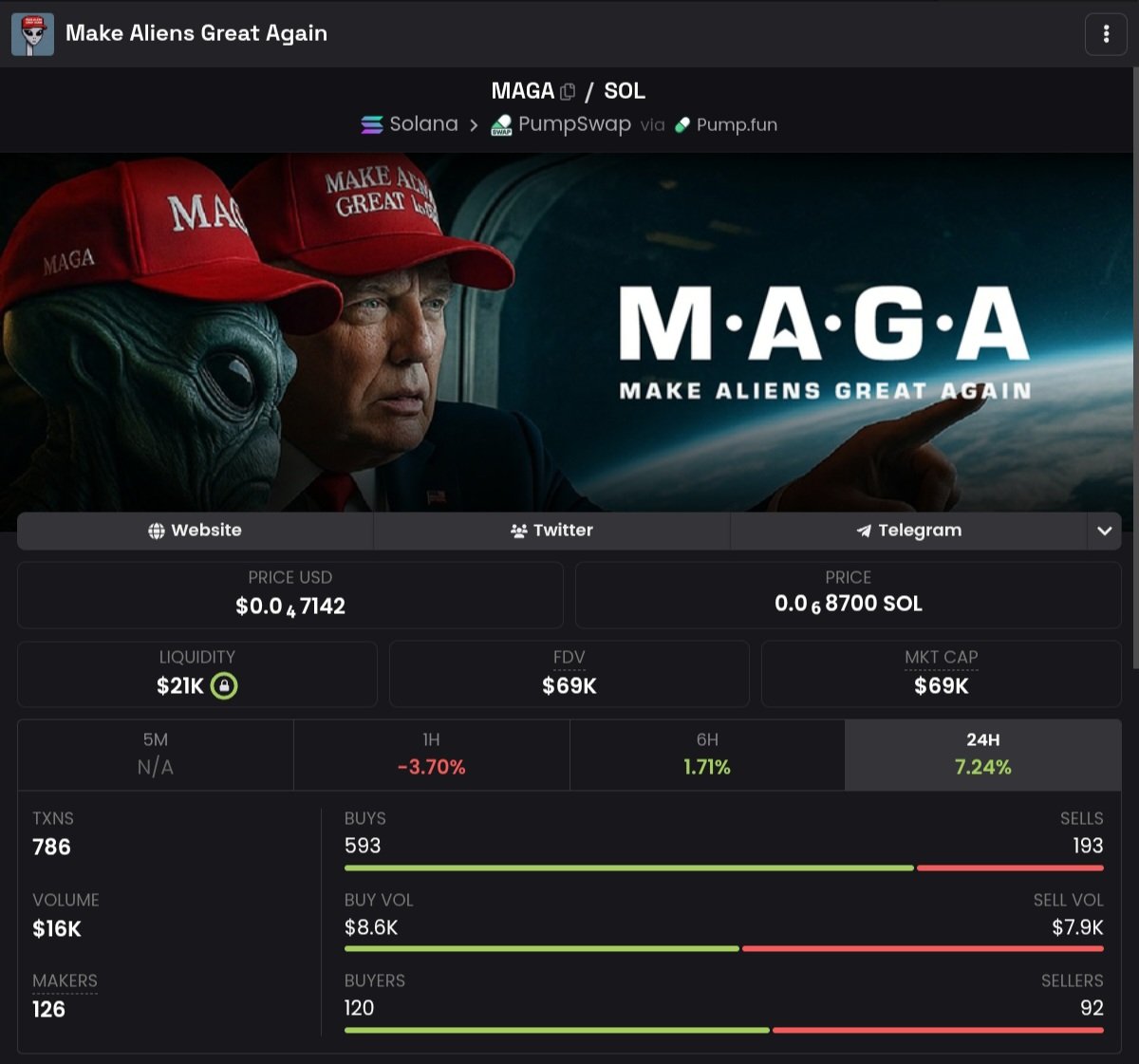Click the buyers versus sellers bar
This screenshot has height=1064, width=1139.
(724, 1030)
